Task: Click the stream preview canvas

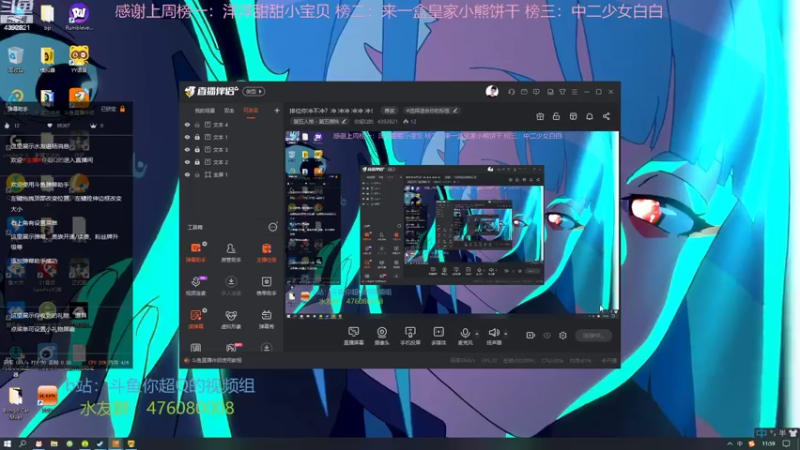Action: pyautogui.click(x=452, y=222)
